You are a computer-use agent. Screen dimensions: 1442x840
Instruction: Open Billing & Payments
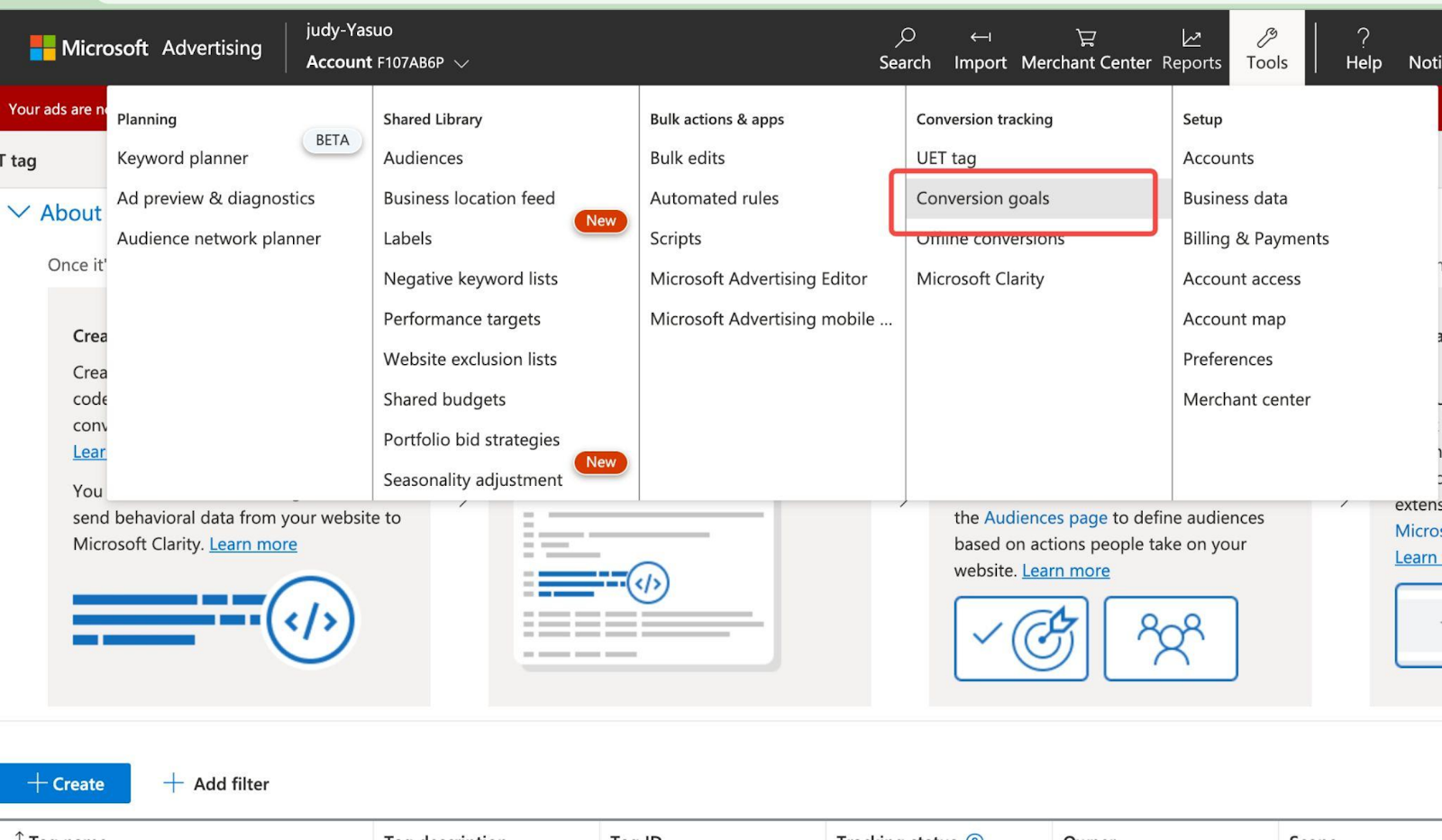click(1255, 239)
